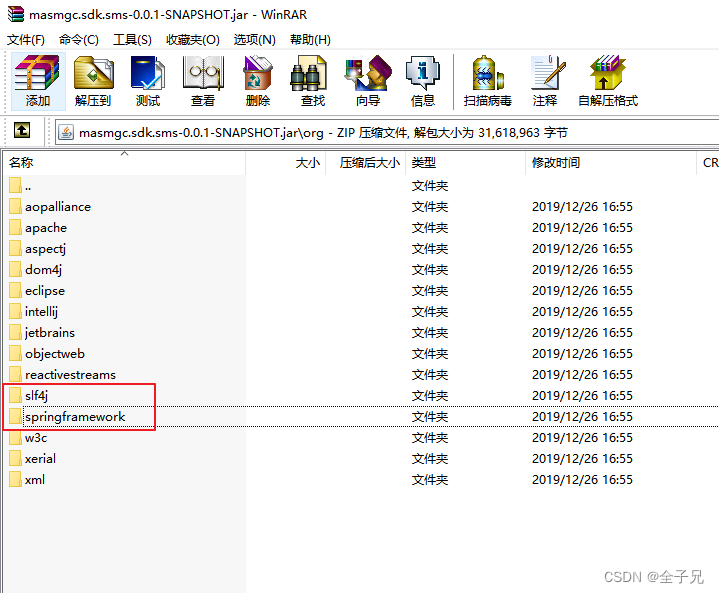Image resolution: width=719 pixels, height=593 pixels.
Task: Sort by Packed Size (压缩后大小) header
Action: [x=365, y=162]
